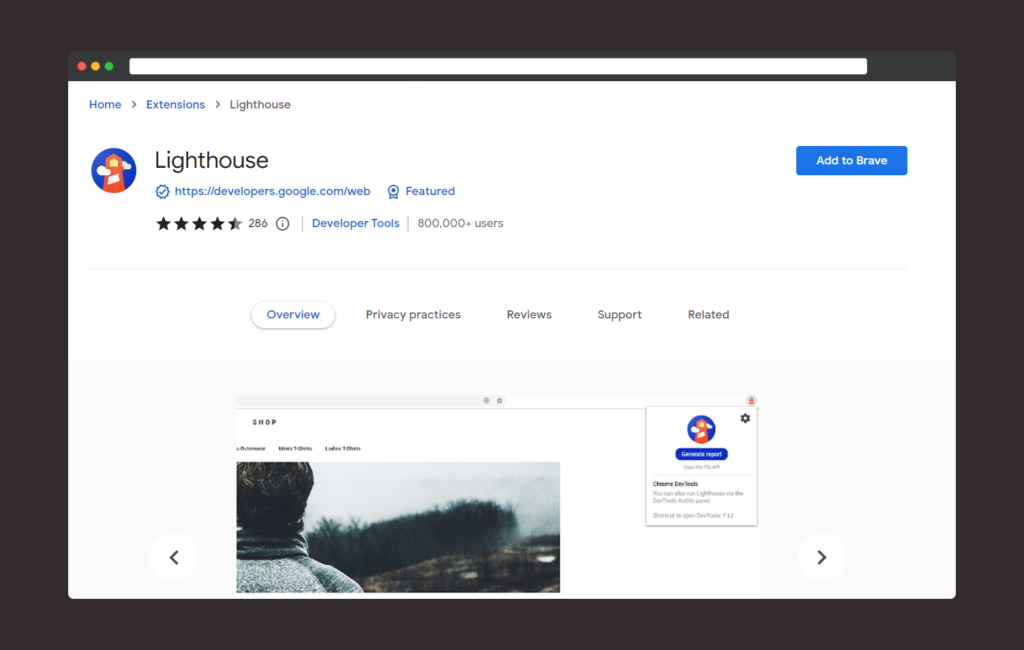Open the Extensions breadcrumb link
This screenshot has height=650, width=1024.
coord(176,105)
